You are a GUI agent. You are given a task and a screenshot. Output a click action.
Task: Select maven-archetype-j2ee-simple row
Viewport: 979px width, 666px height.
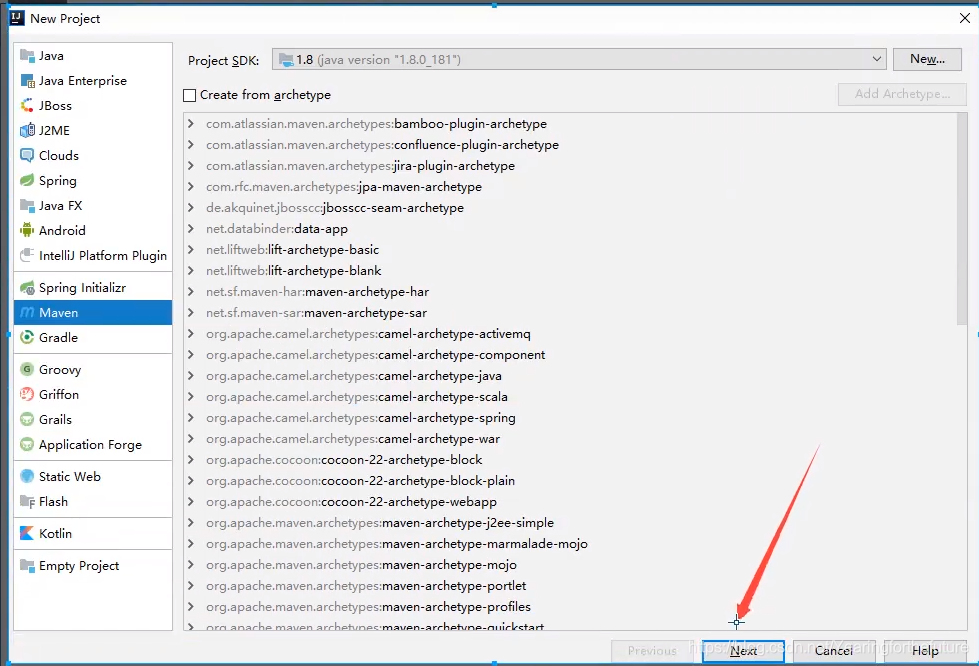tap(570, 522)
